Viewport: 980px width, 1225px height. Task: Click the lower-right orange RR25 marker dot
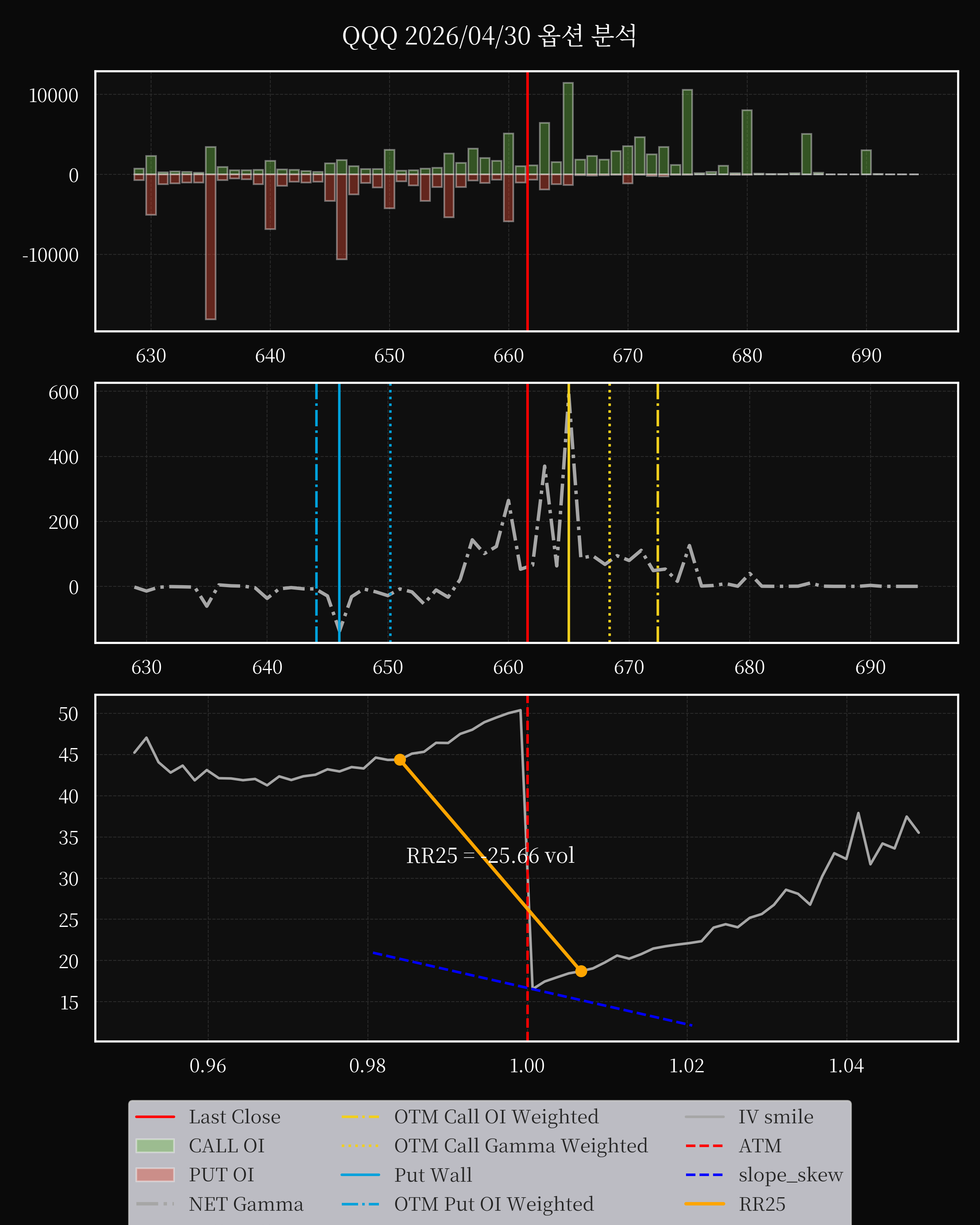pos(581,971)
